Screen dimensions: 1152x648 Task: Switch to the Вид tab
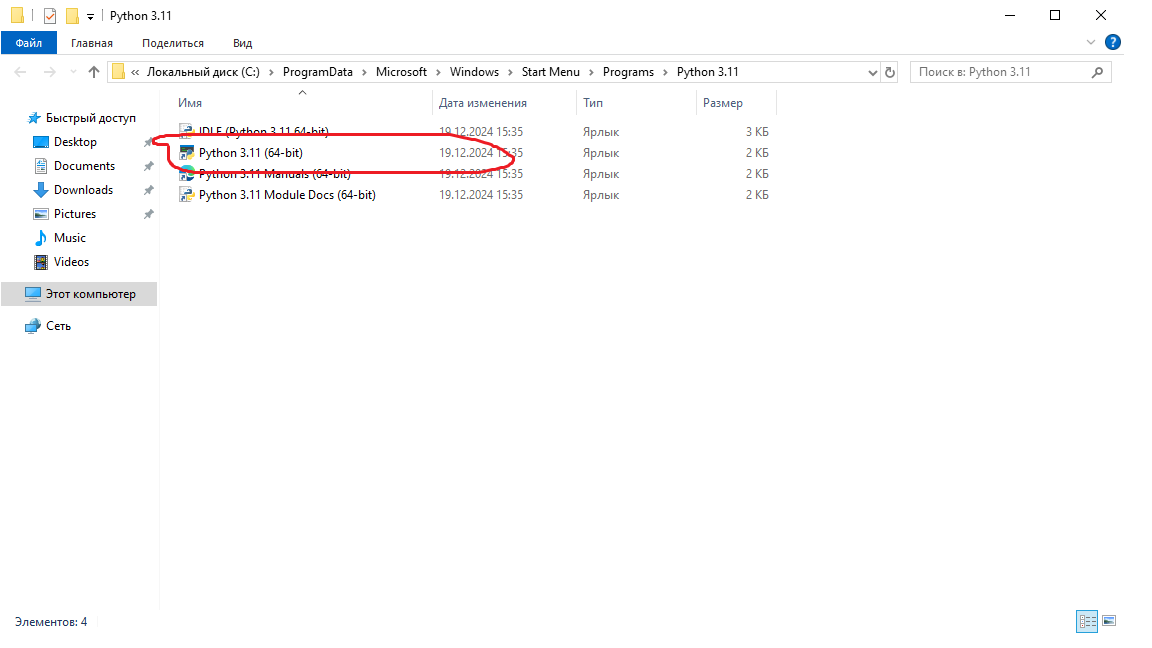242,43
